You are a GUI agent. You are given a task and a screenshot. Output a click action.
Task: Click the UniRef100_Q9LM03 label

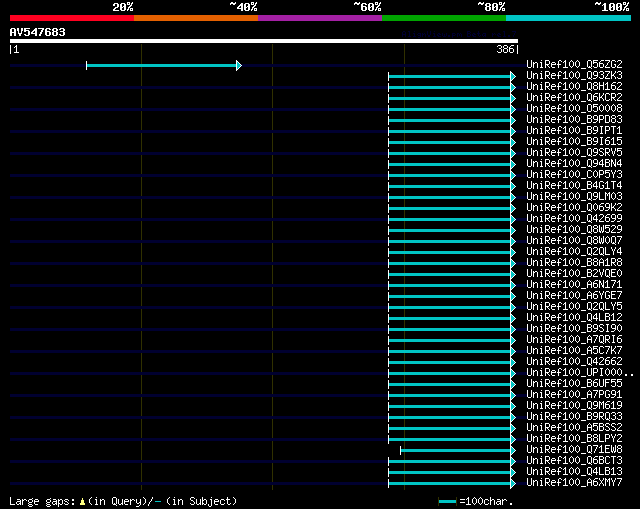[x=574, y=197]
